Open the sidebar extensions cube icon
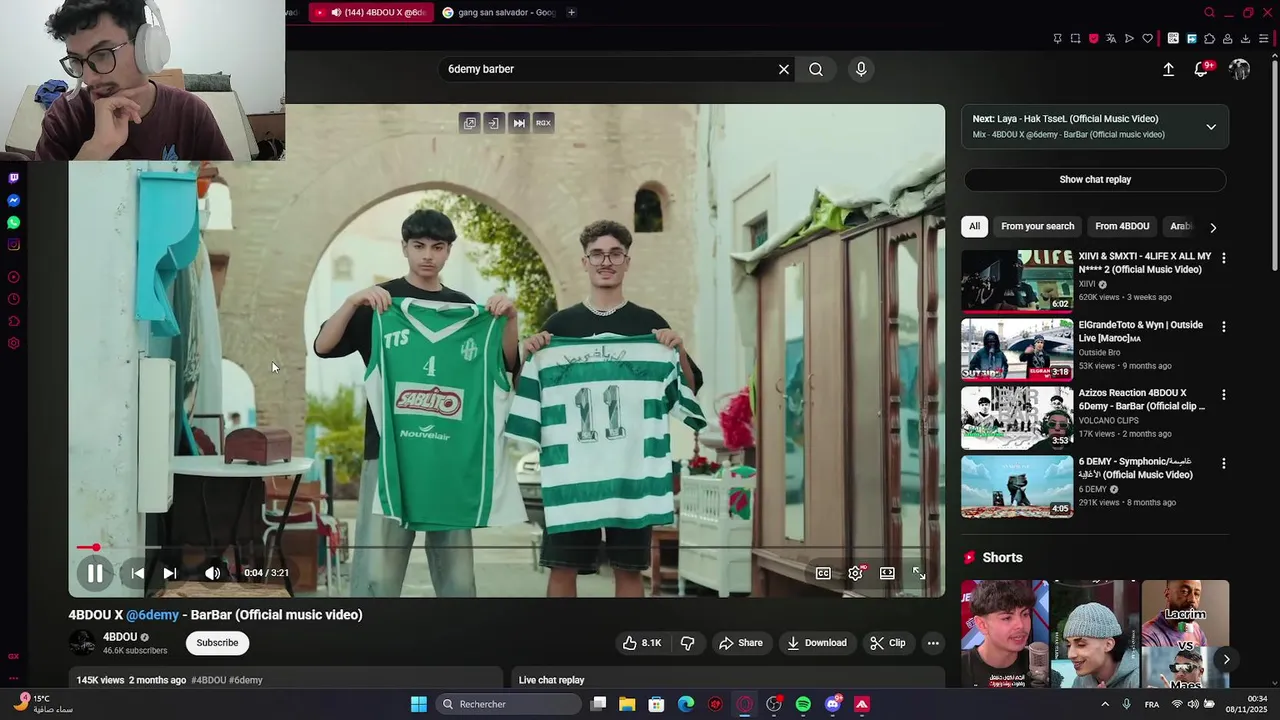The width and height of the screenshot is (1280, 720). (x=13, y=321)
